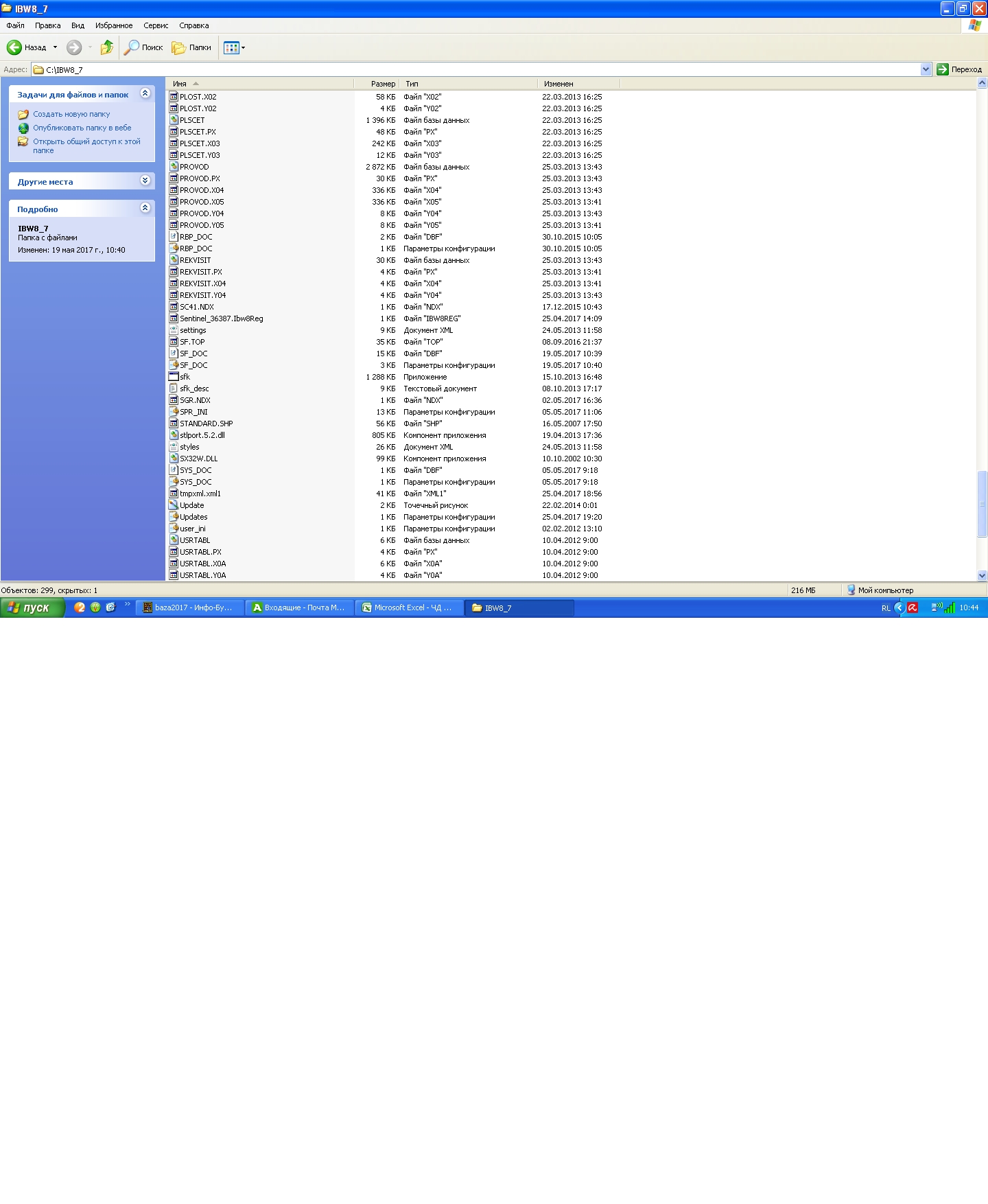Toggle the Folders (Папки) pane button
This screenshot has width=988, height=1204.
[191, 47]
